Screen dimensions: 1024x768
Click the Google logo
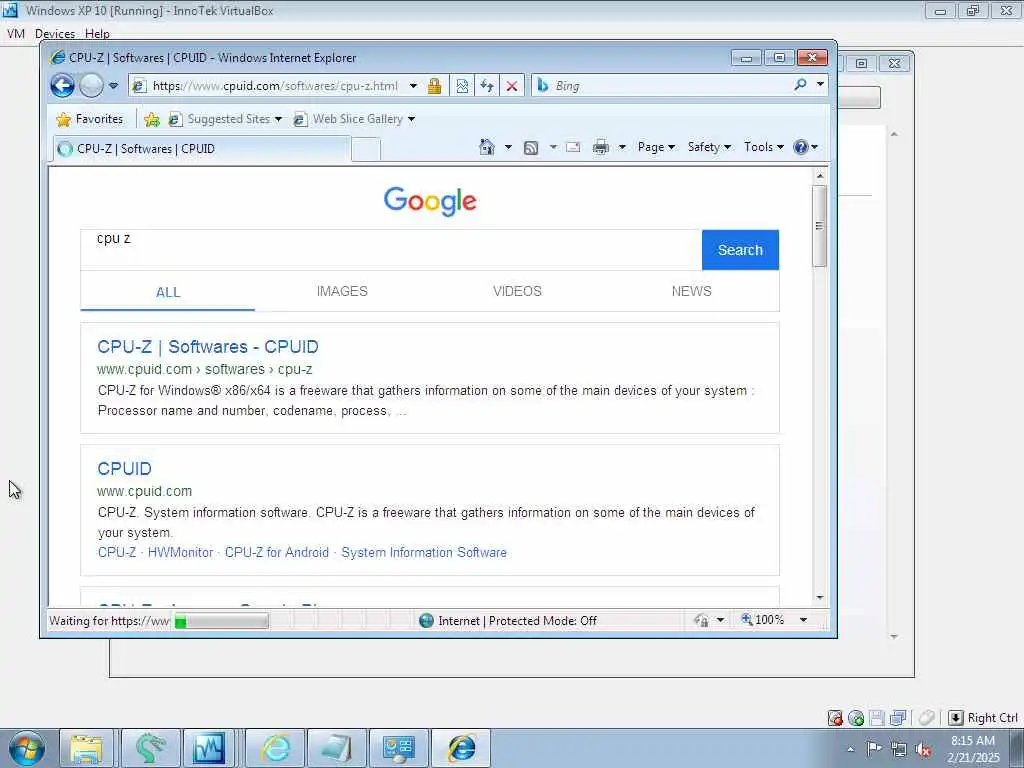(x=430, y=201)
